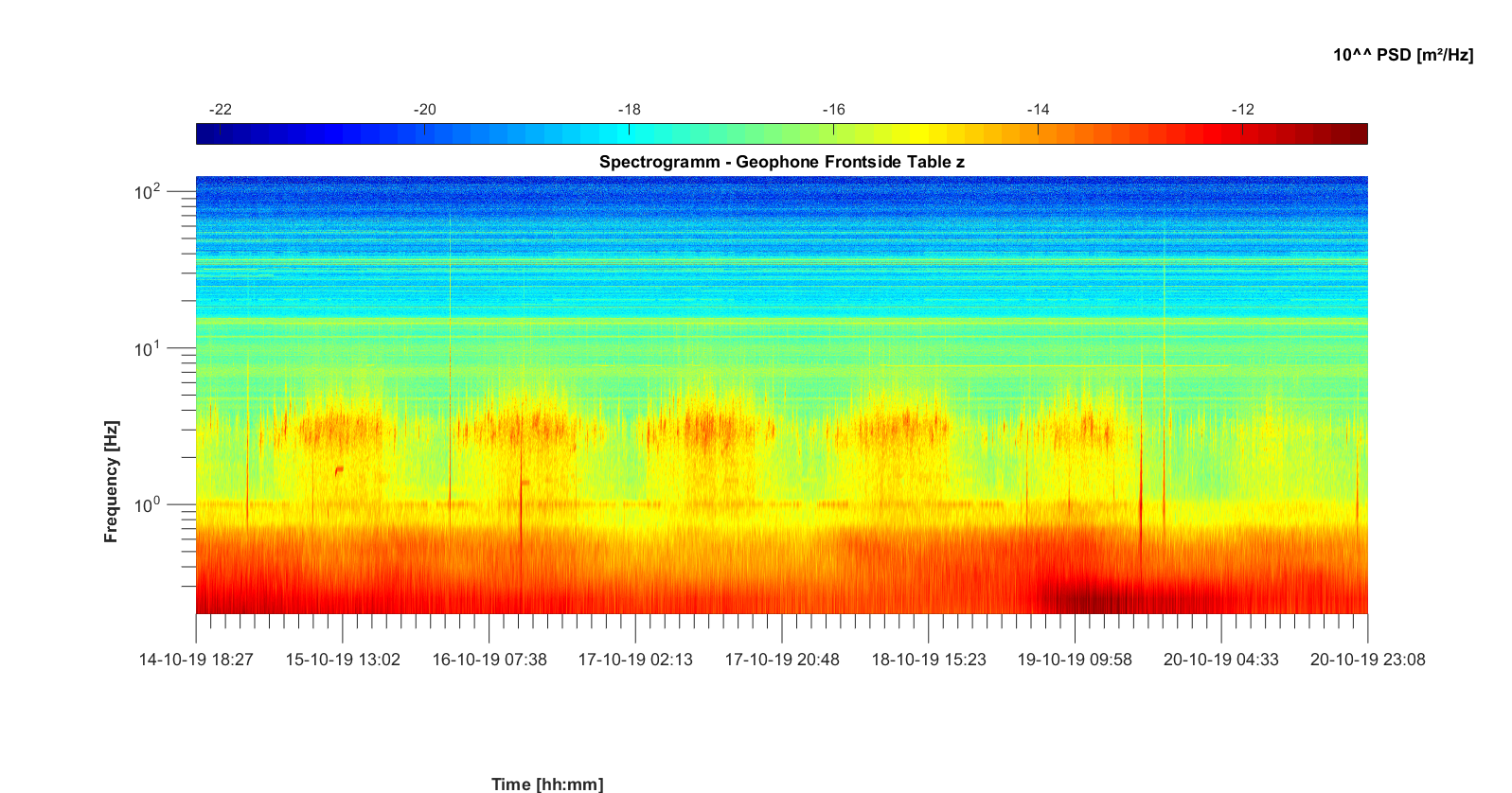
Task: Click the '17-10-19 20:48' time label
Action: (782, 660)
